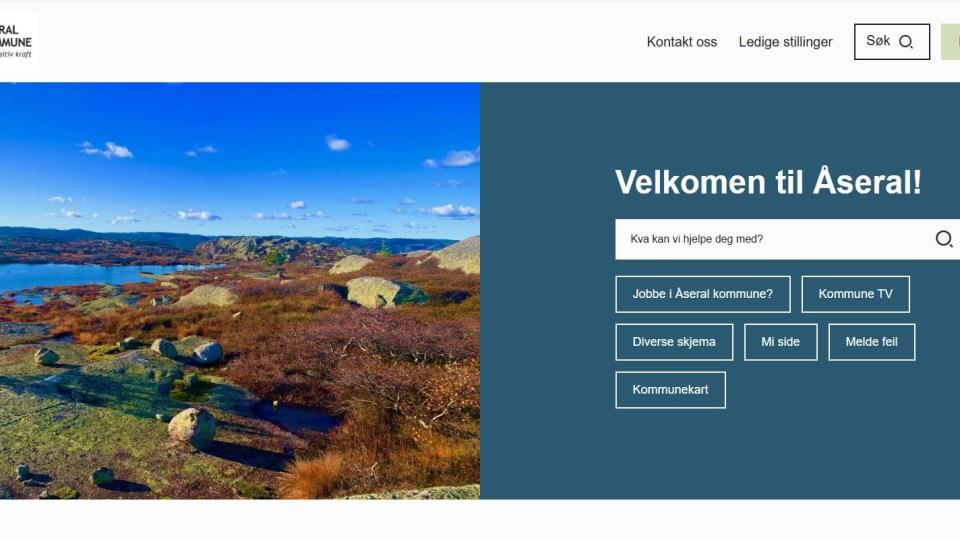The image size is (960, 540).
Task: Open the Kommune TV shortcut
Action: pos(855,294)
